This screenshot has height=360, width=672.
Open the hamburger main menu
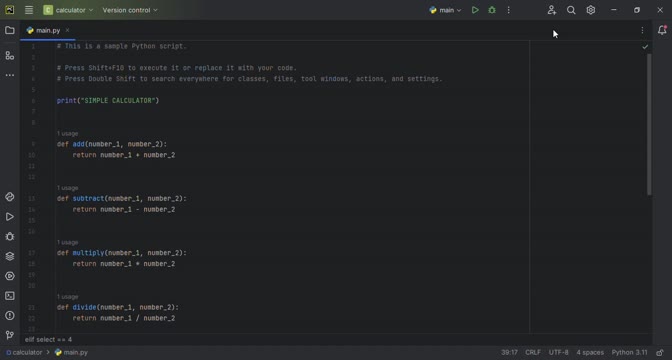(x=29, y=10)
